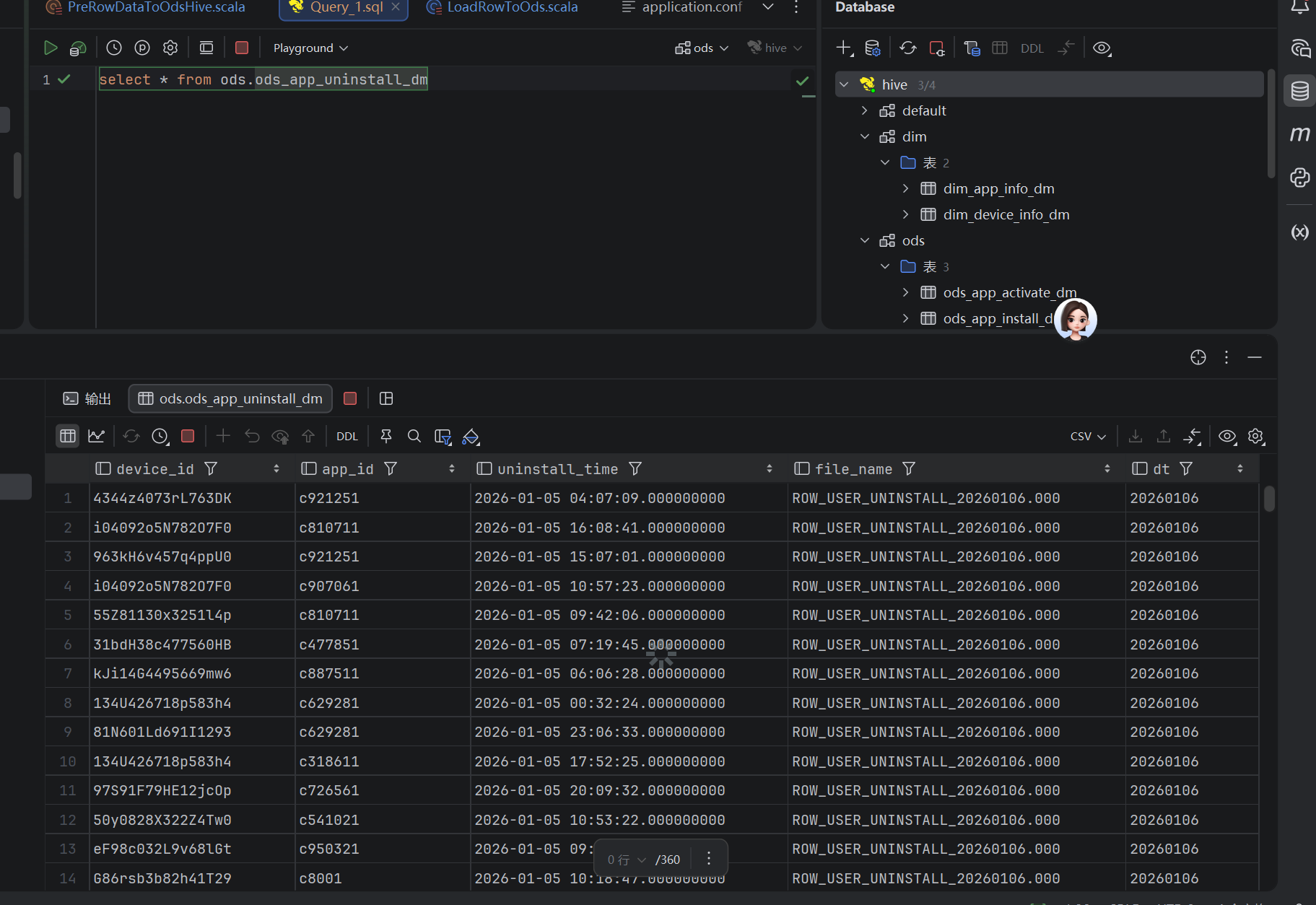The image size is (1316, 905).
Task: Open Notifications bell in right sidebar
Action: [1299, 6]
